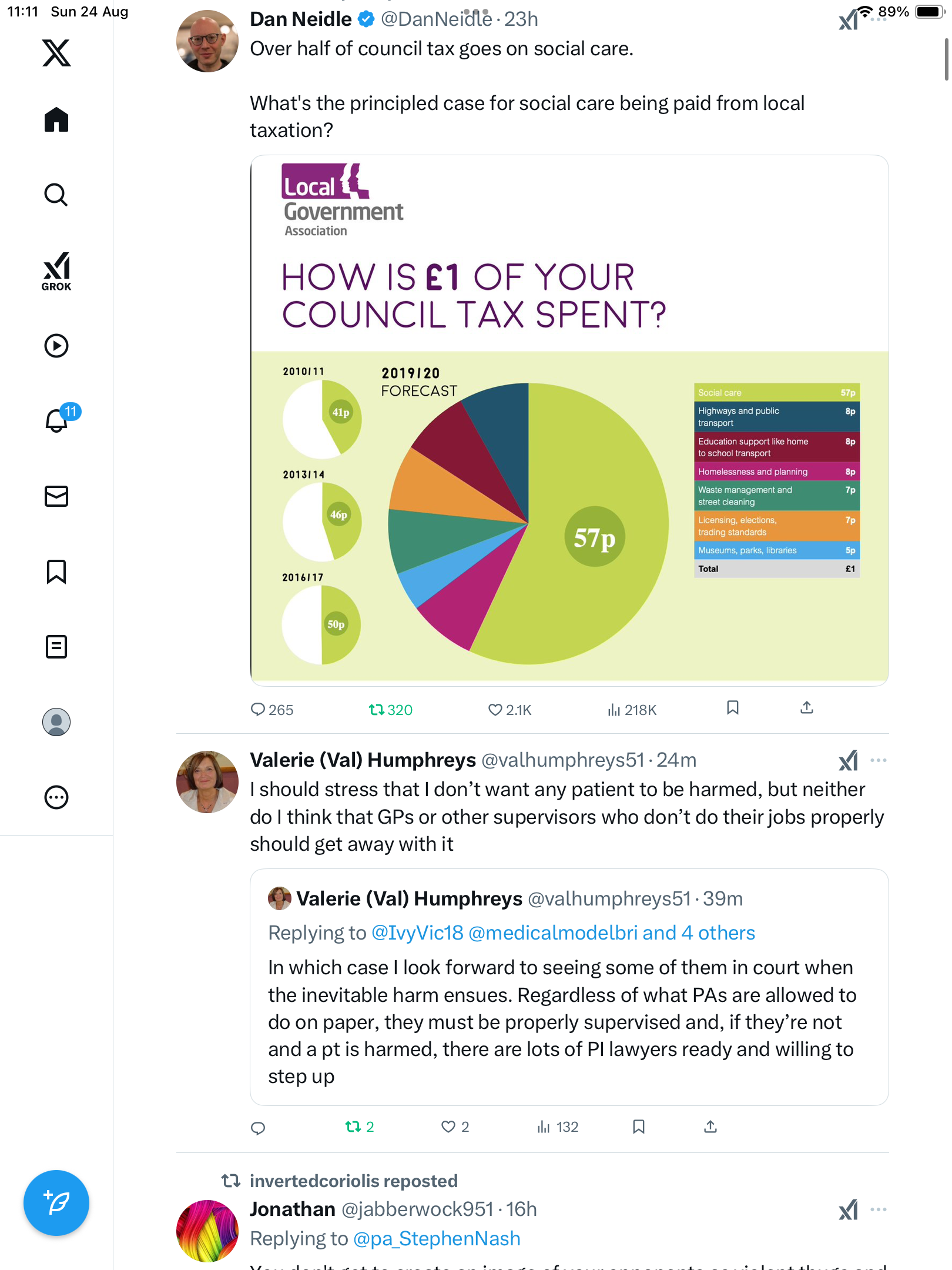Screen dimensions: 952x1270
Task: Open Grok from the sidebar
Action: click(56, 272)
